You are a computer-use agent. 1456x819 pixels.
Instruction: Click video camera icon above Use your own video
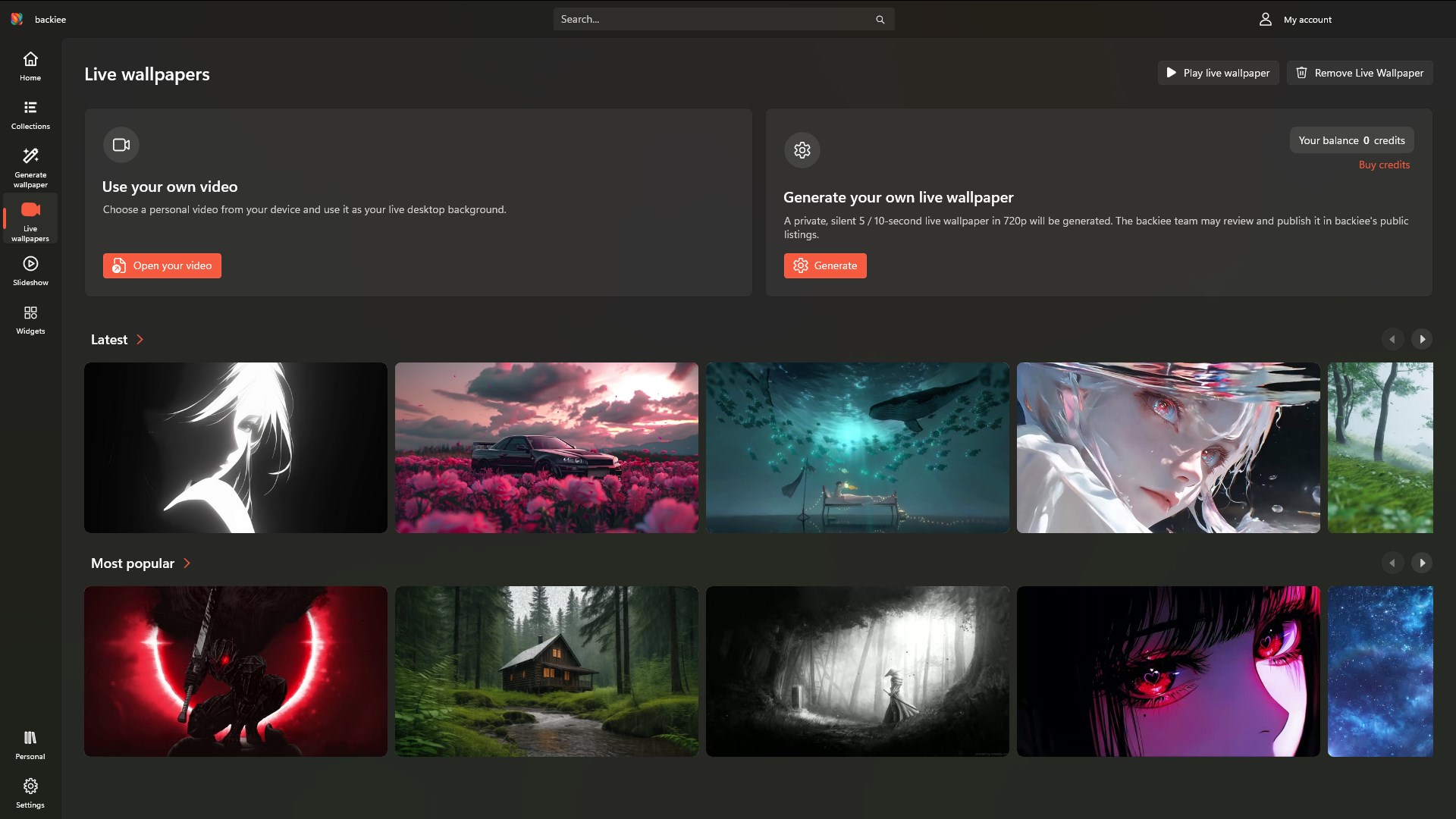pos(121,145)
